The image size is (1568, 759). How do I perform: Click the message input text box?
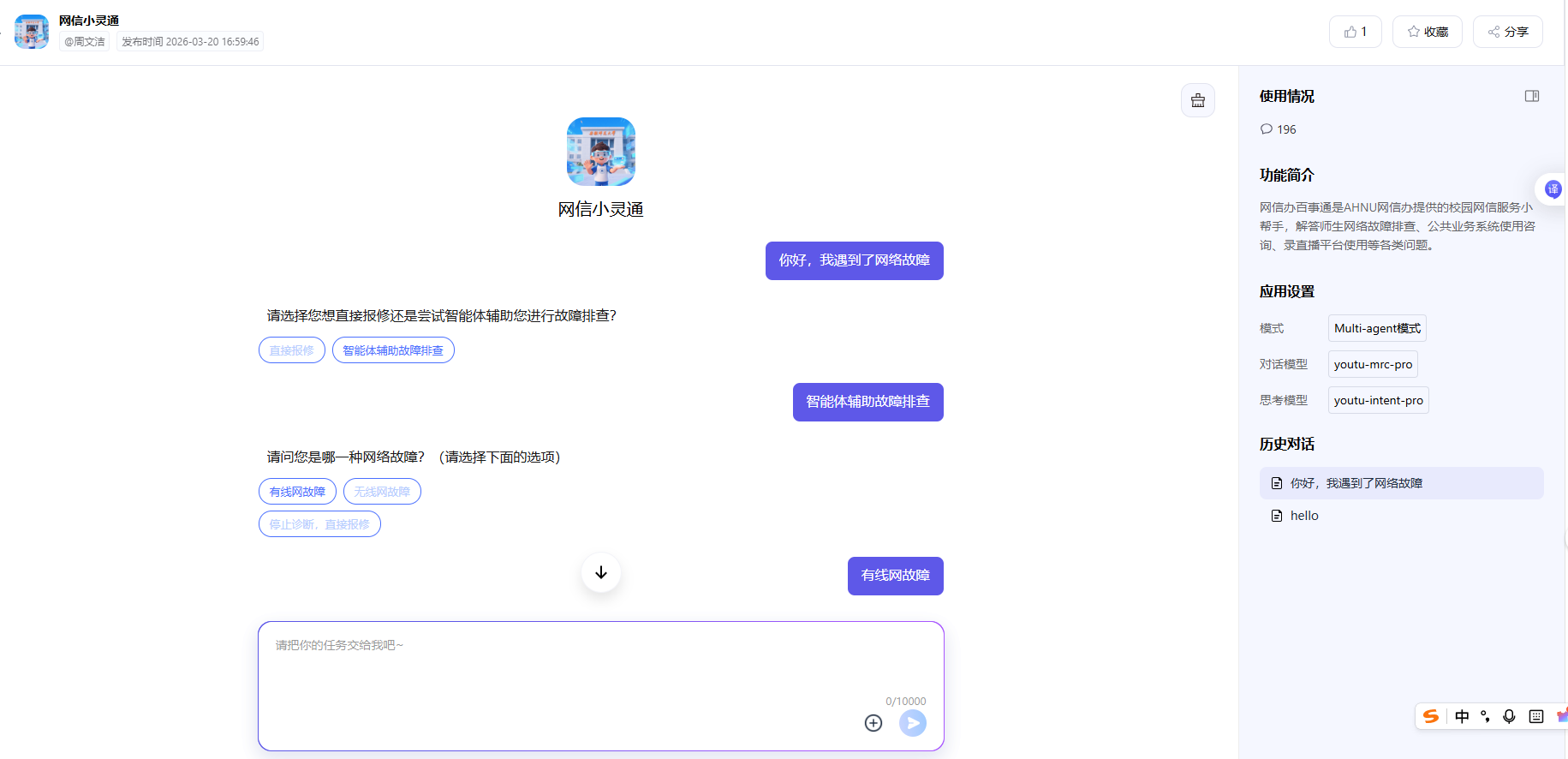[x=599, y=668]
